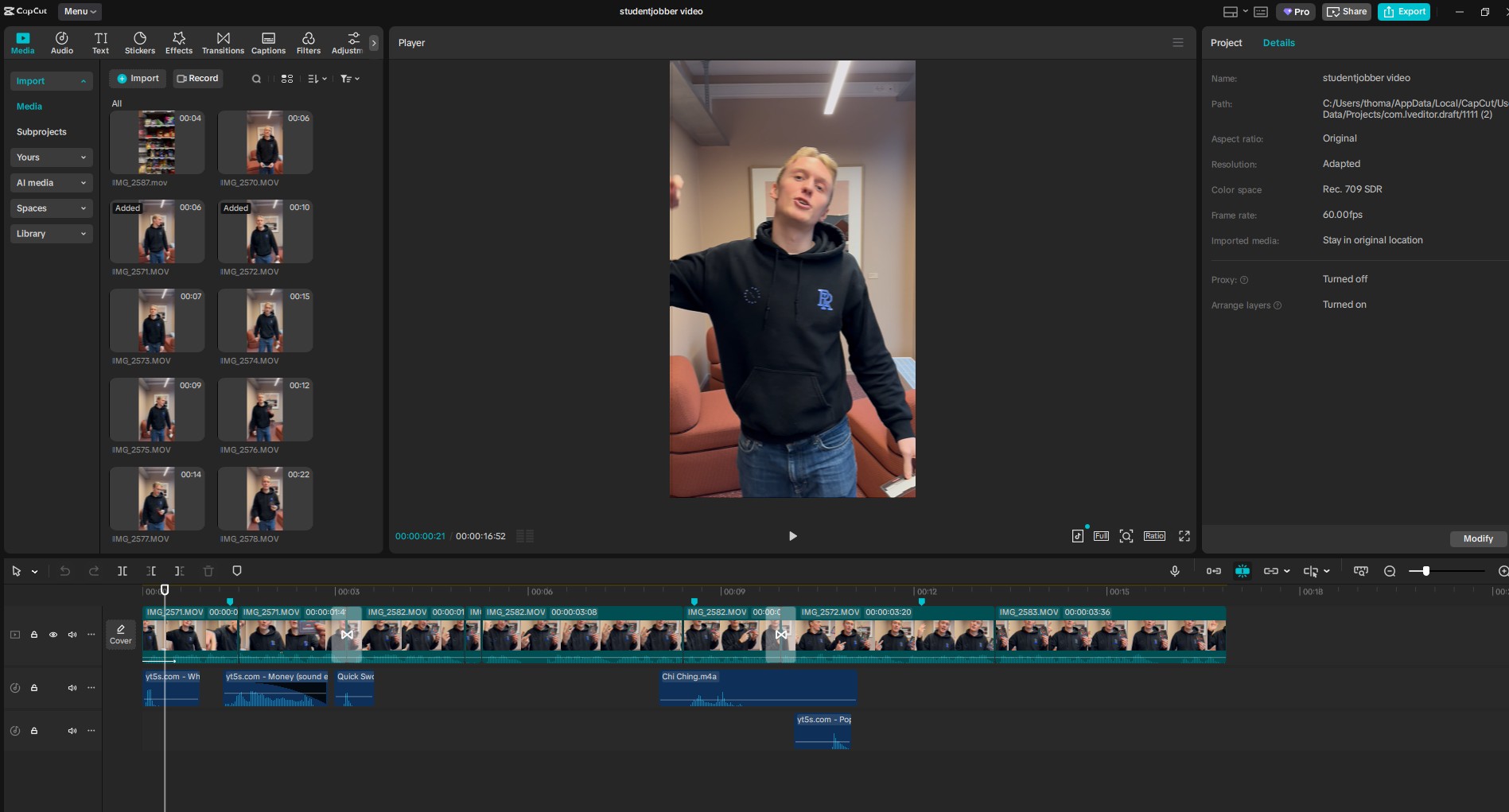
Task: Open the Menu dropdown in title bar
Action: tap(80, 11)
